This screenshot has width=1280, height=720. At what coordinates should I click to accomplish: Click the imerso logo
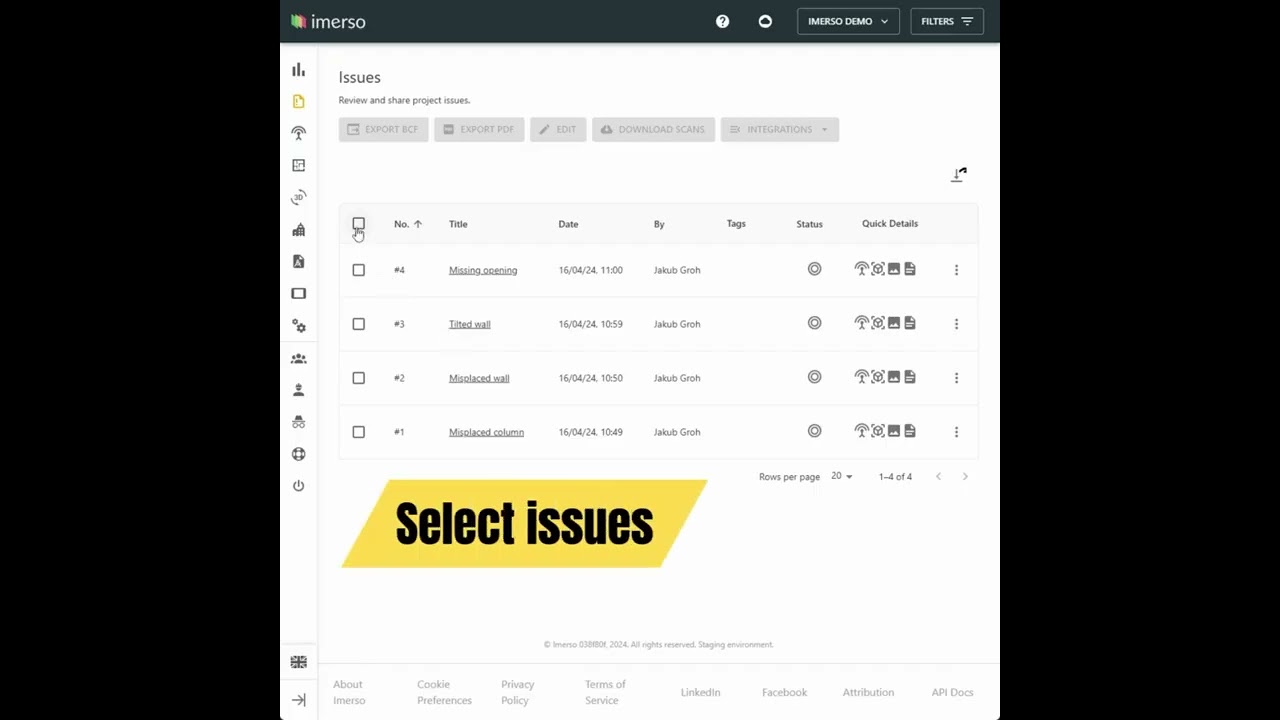328,21
